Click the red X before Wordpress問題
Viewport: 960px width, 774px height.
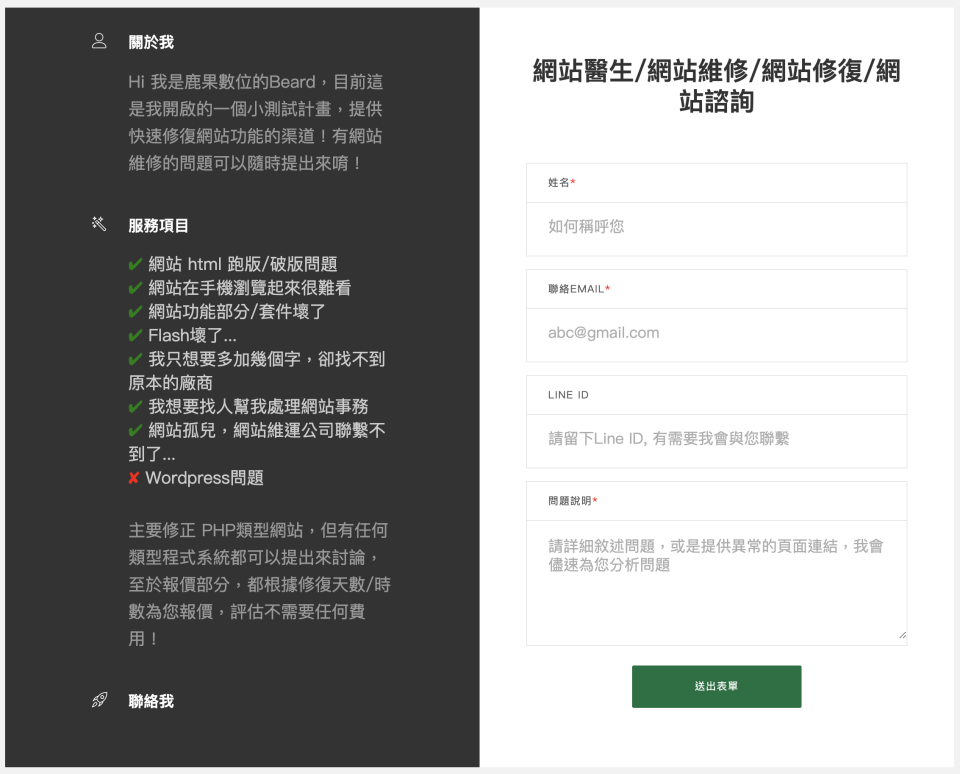[134, 478]
